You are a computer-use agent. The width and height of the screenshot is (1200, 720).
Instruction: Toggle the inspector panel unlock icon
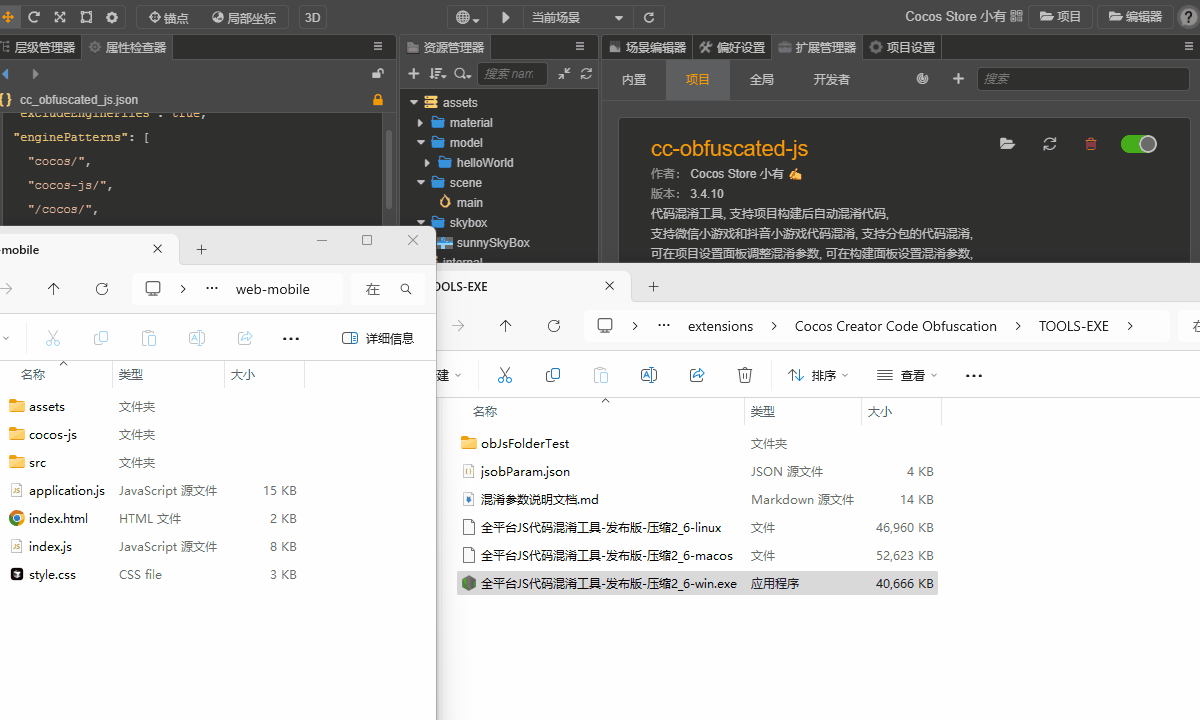(x=378, y=73)
